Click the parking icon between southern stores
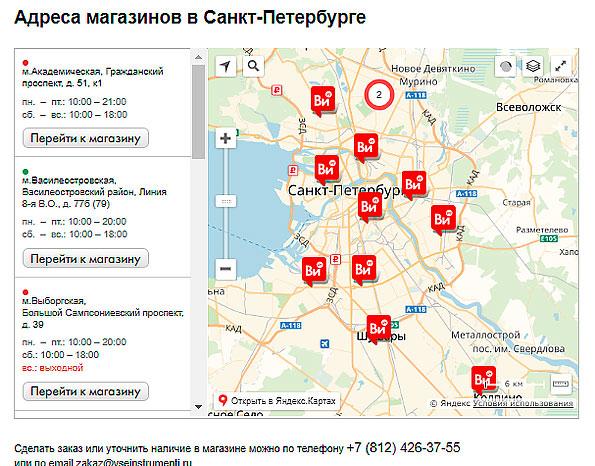 pyautogui.click(x=335, y=260)
